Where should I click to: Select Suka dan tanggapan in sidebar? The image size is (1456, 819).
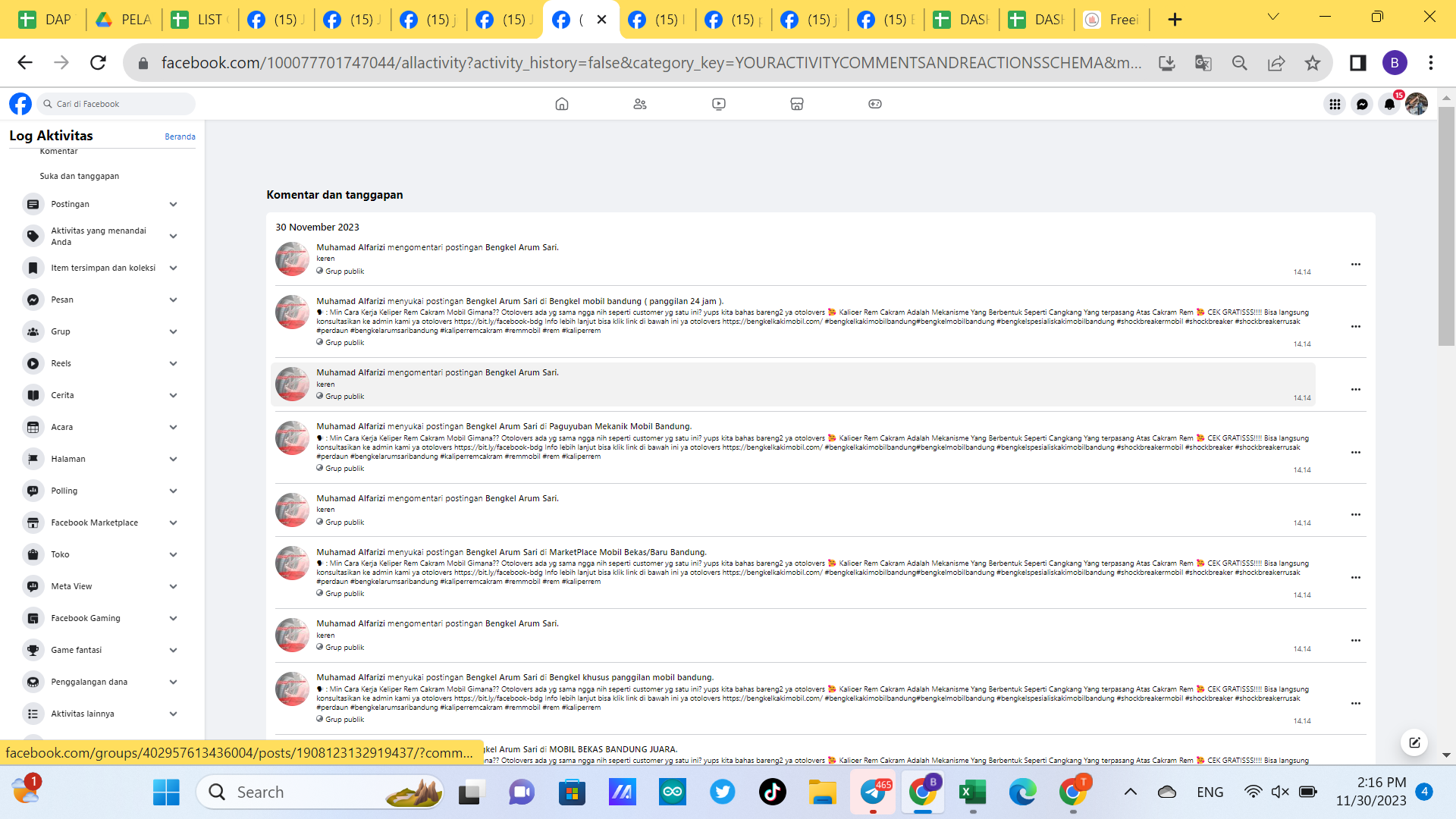[80, 176]
